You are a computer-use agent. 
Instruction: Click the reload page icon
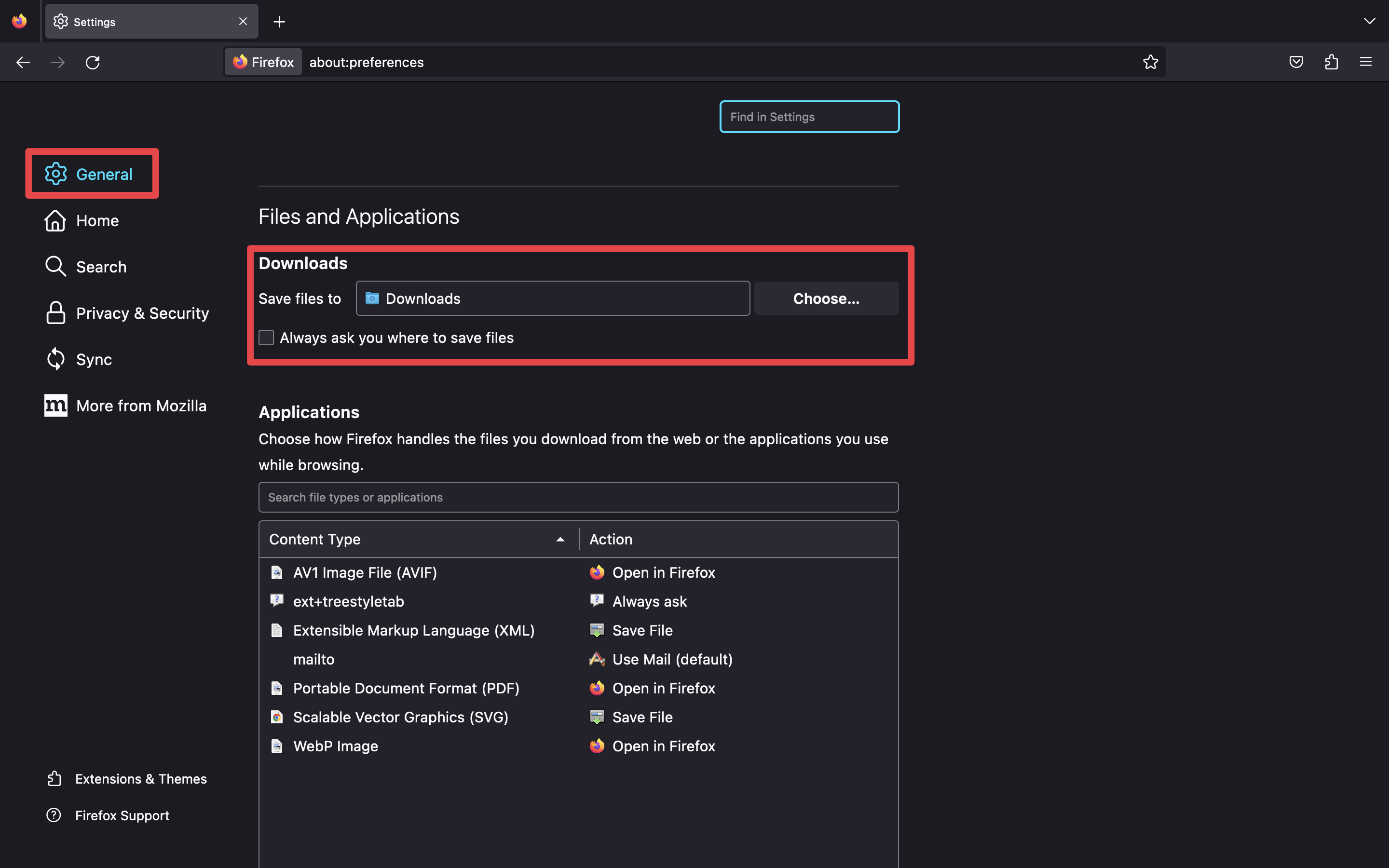pyautogui.click(x=93, y=62)
